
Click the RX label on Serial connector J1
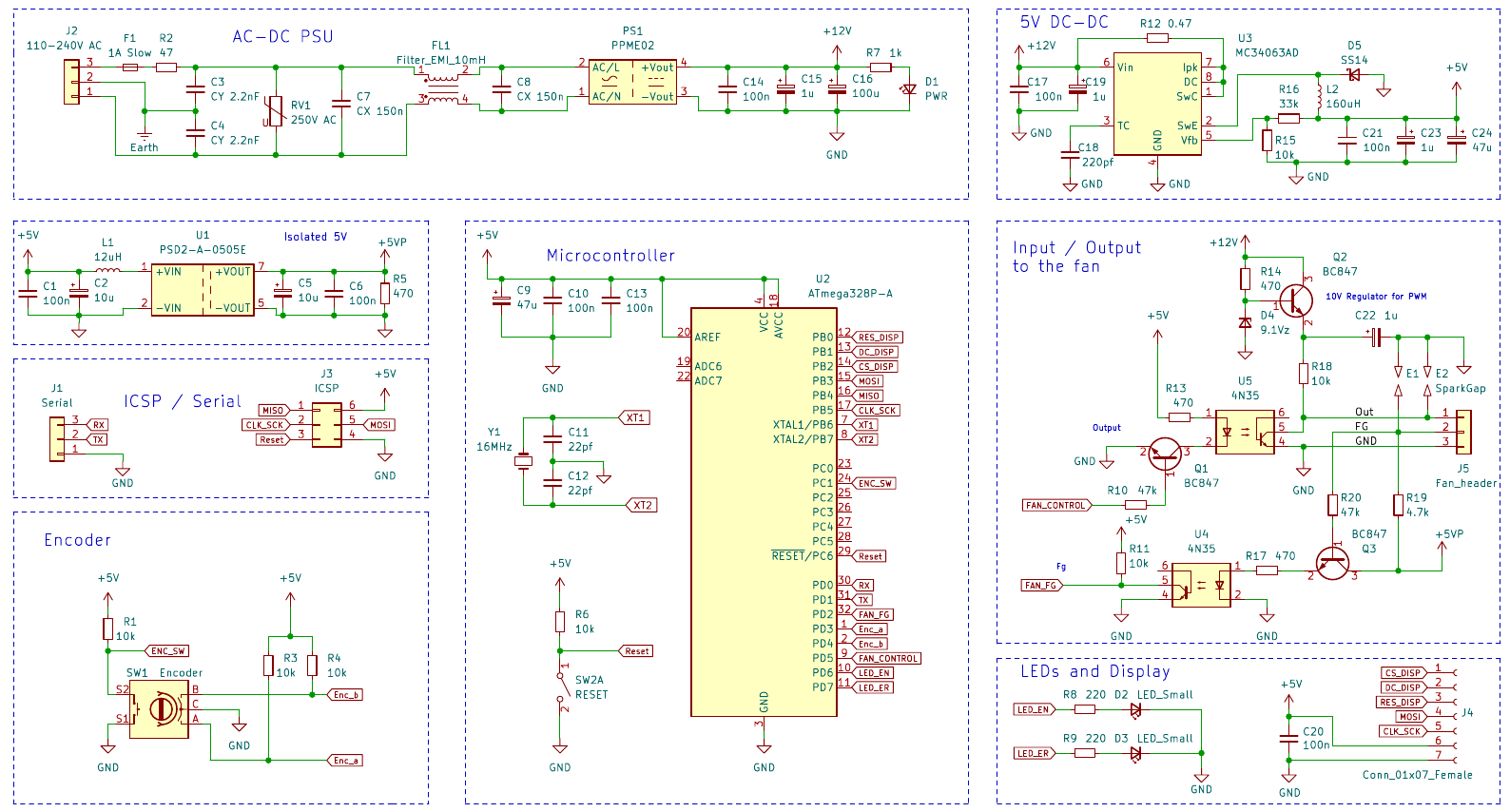pos(98,425)
